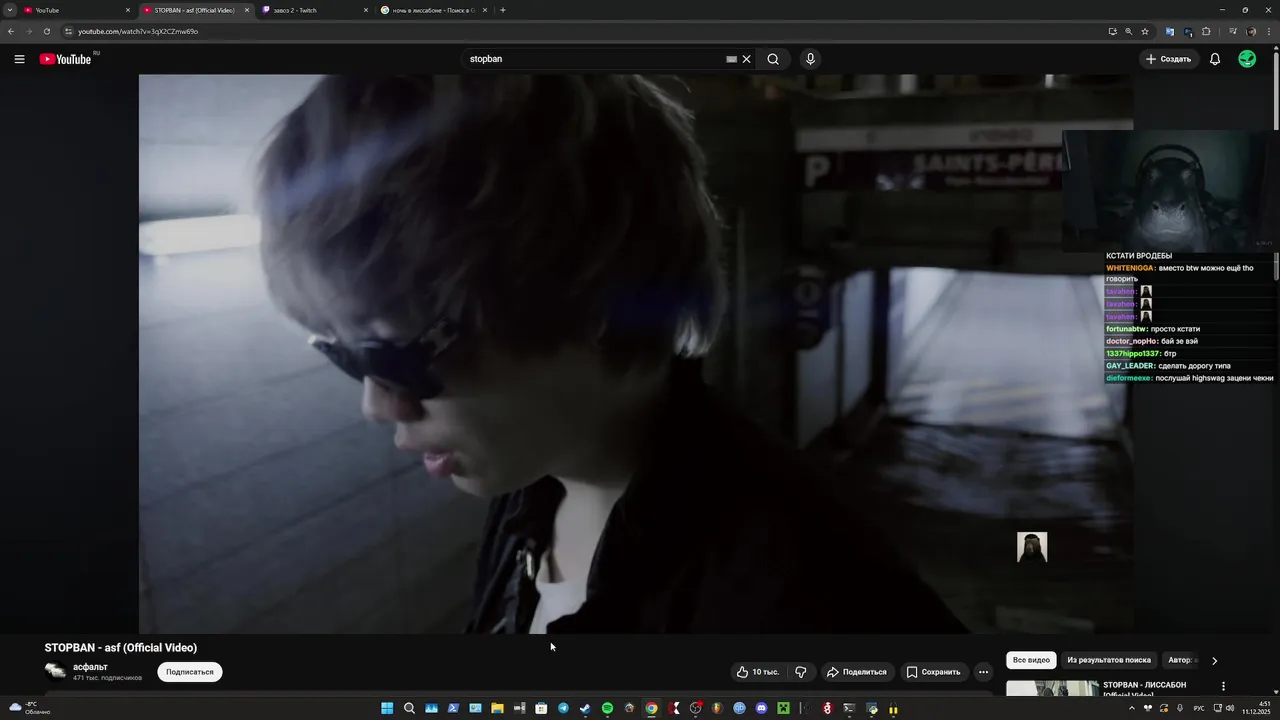This screenshot has width=1280, height=720.
Task: Open the weather widget showing Облачно
Action: [30, 708]
